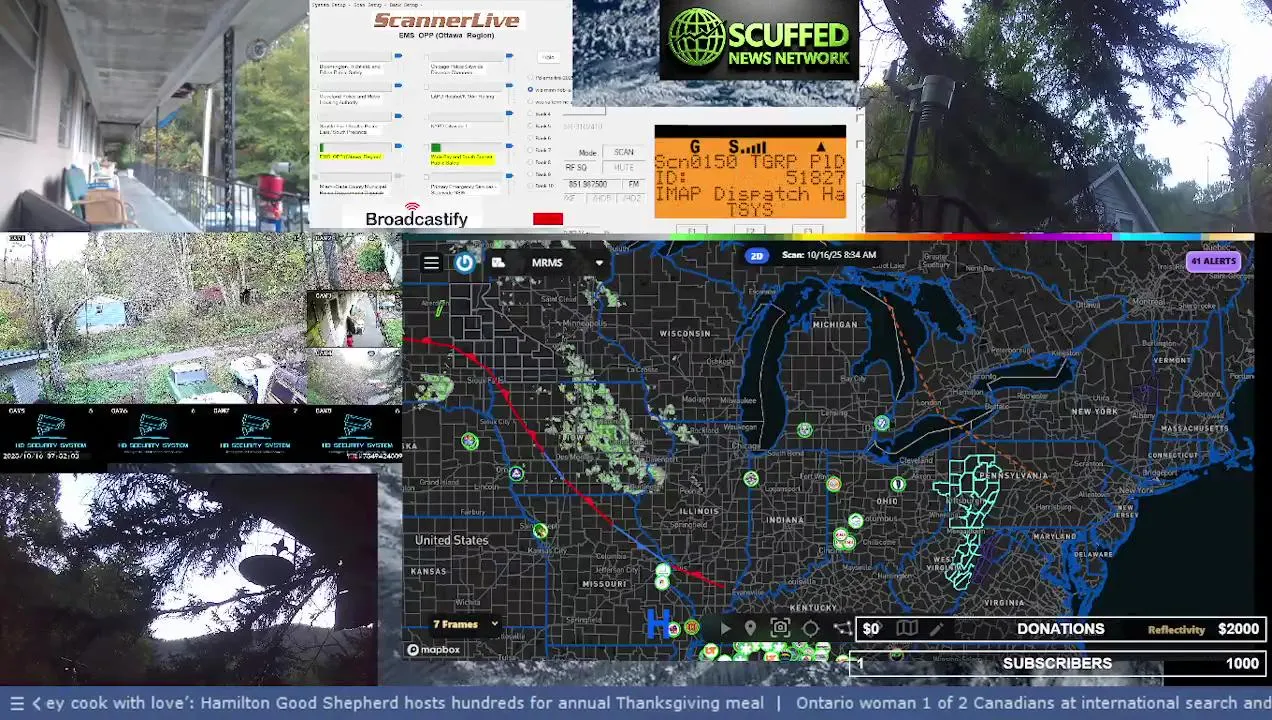Click the radar site marker near Kansas City
The image size is (1272, 720).
540,531
